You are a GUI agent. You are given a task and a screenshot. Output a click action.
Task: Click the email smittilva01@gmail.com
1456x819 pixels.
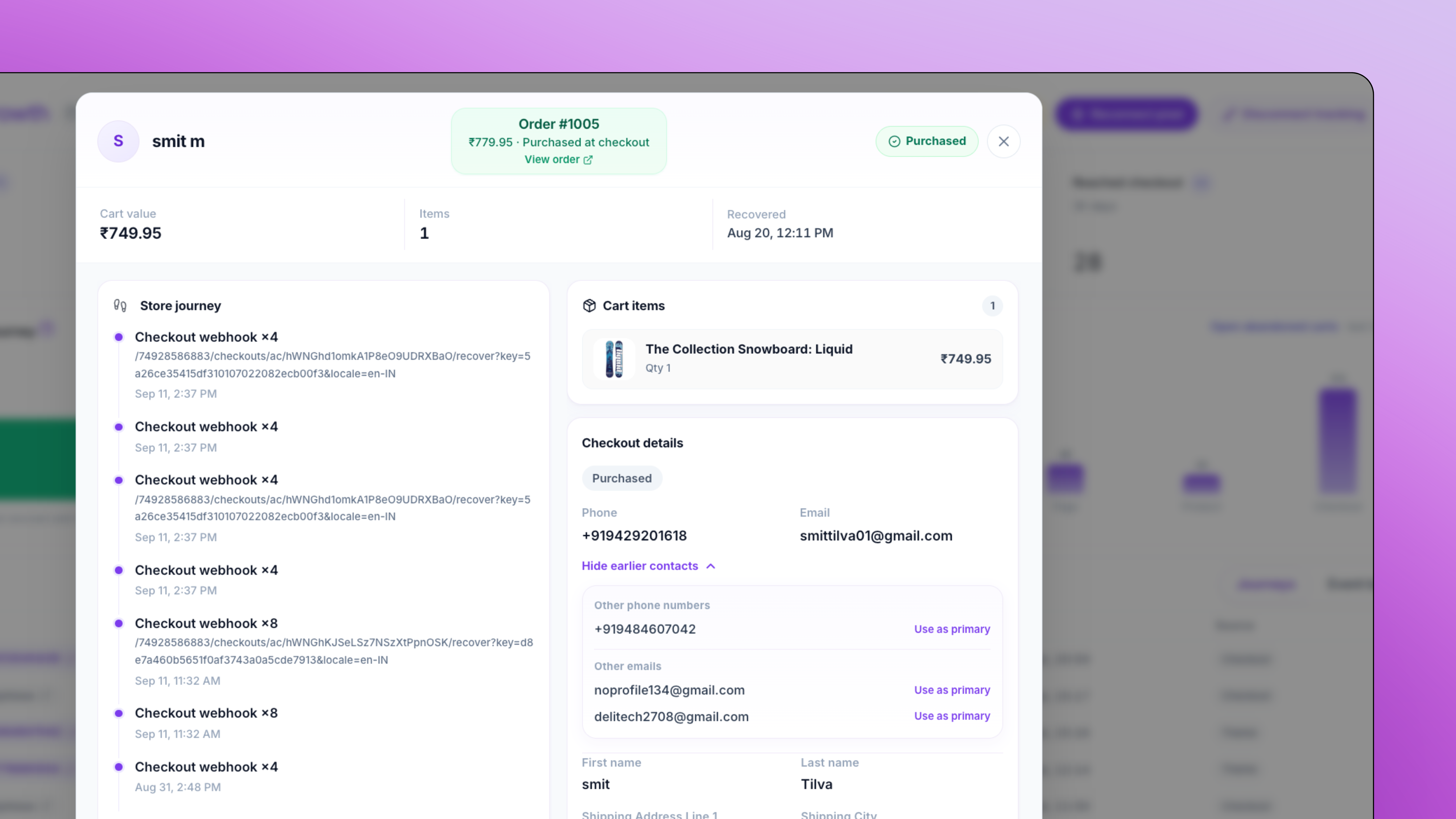point(876,536)
